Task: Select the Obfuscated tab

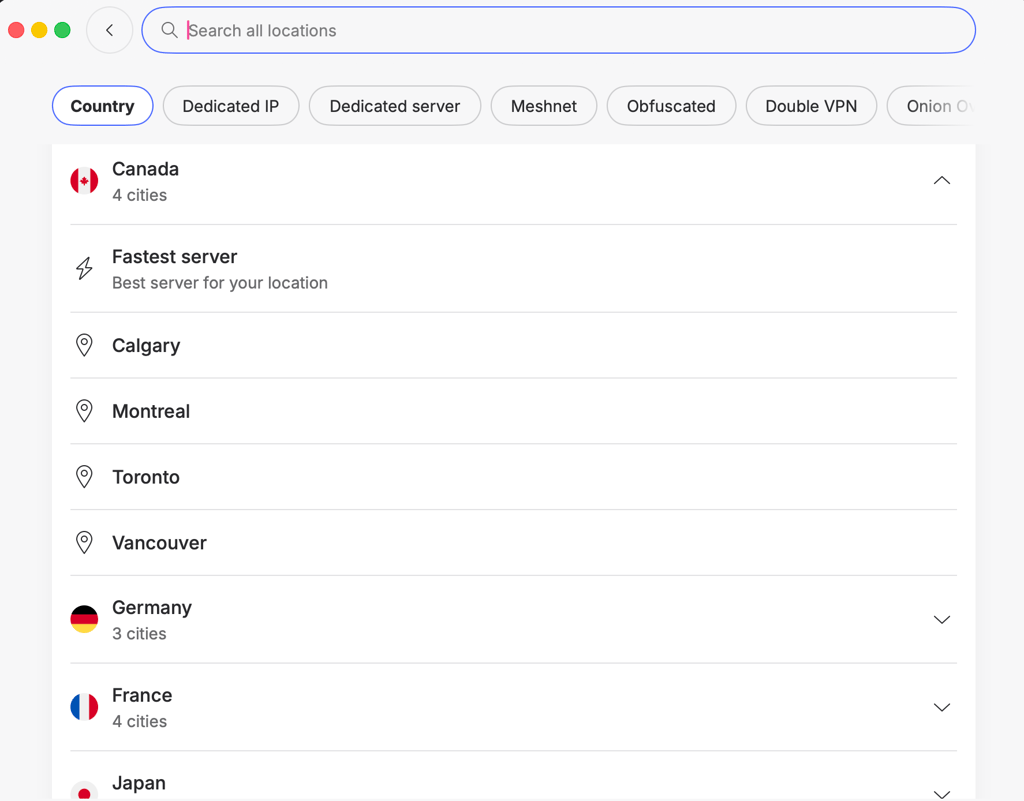Action: pos(671,106)
